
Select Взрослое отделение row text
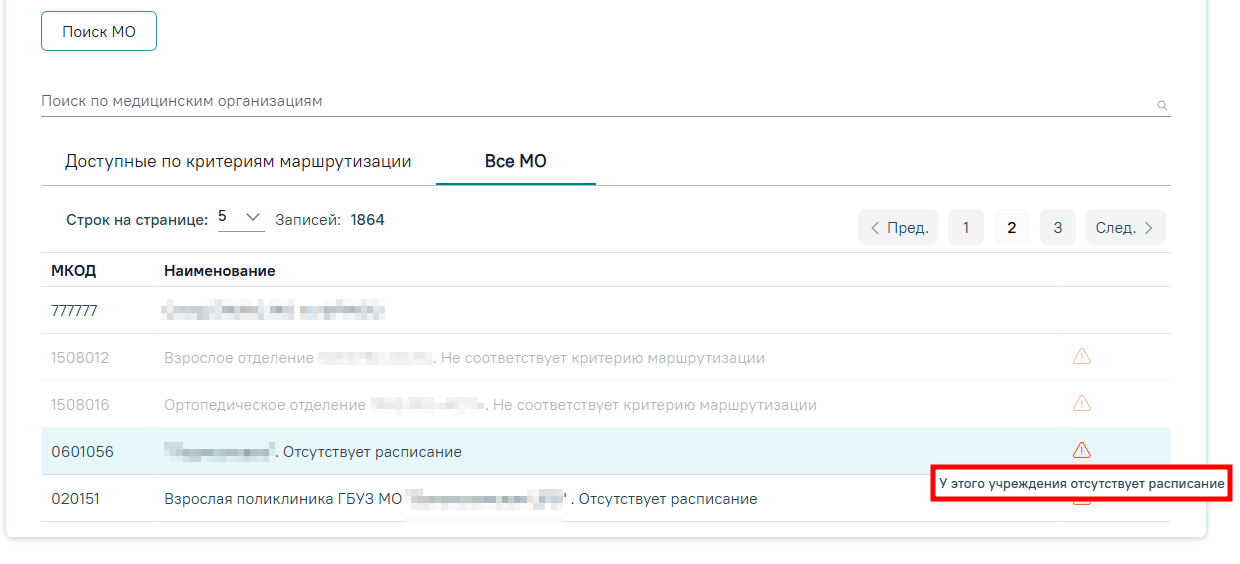tap(464, 358)
